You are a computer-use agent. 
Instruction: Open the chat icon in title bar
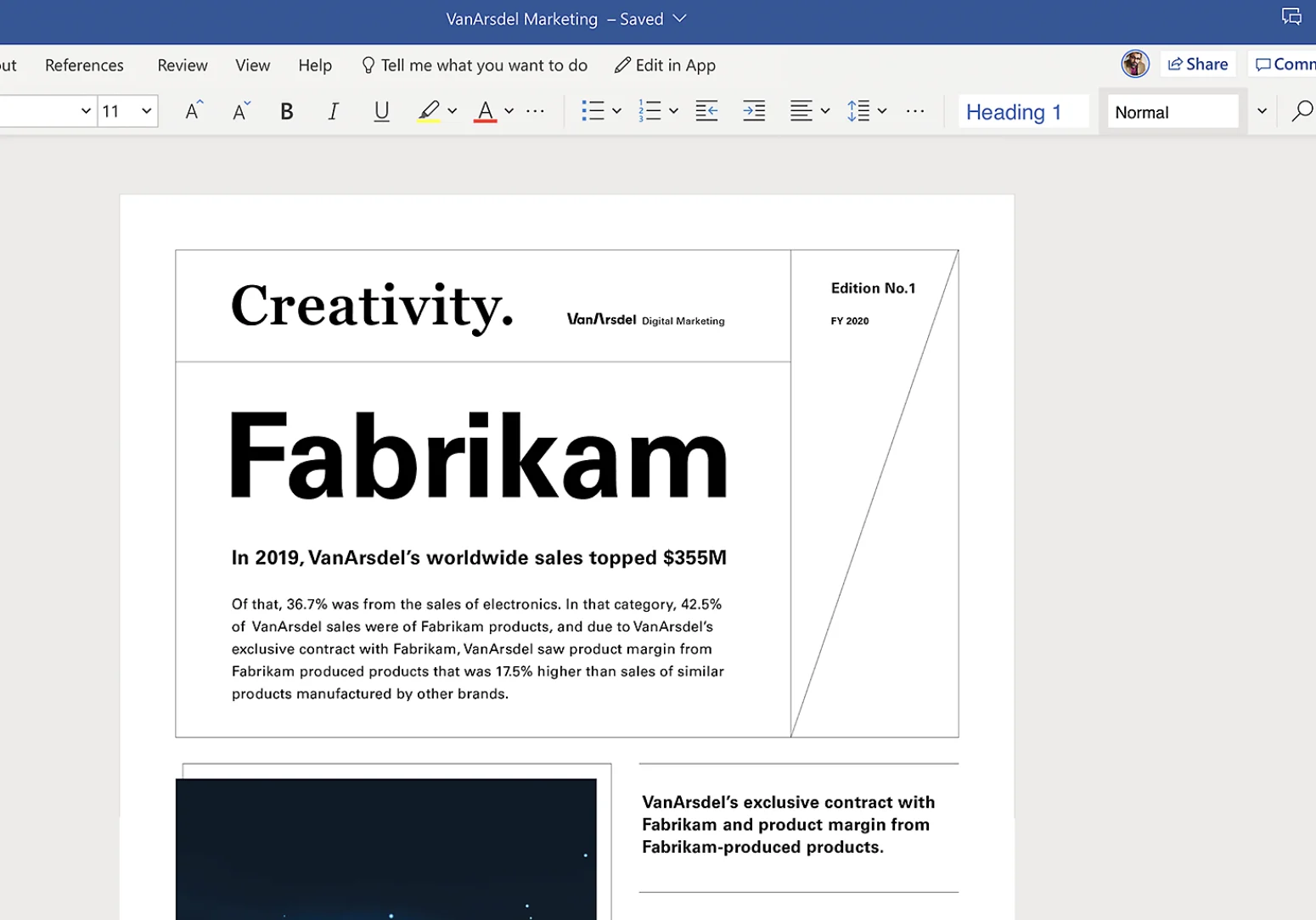1291,17
